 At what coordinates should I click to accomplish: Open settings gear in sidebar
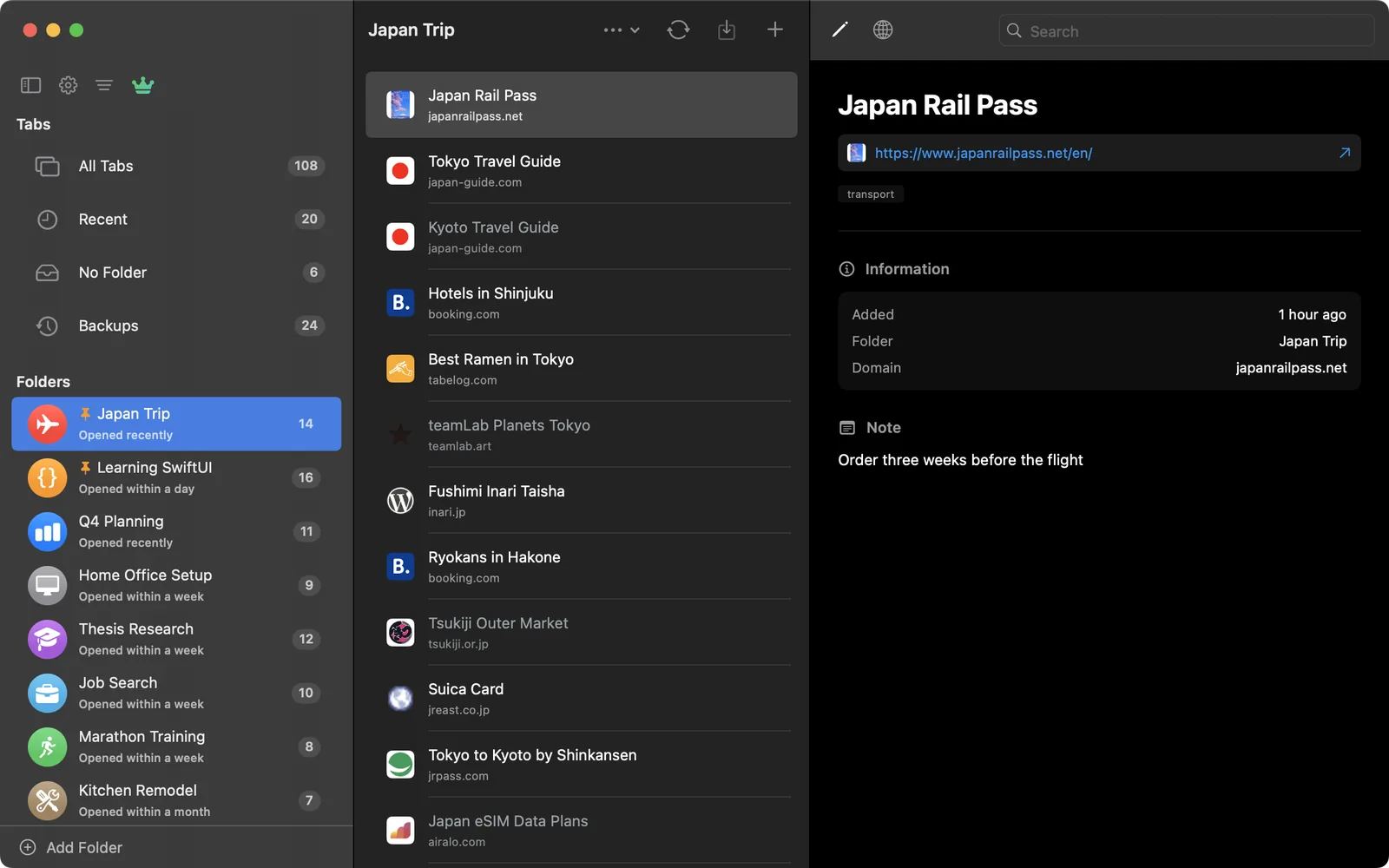click(68, 85)
